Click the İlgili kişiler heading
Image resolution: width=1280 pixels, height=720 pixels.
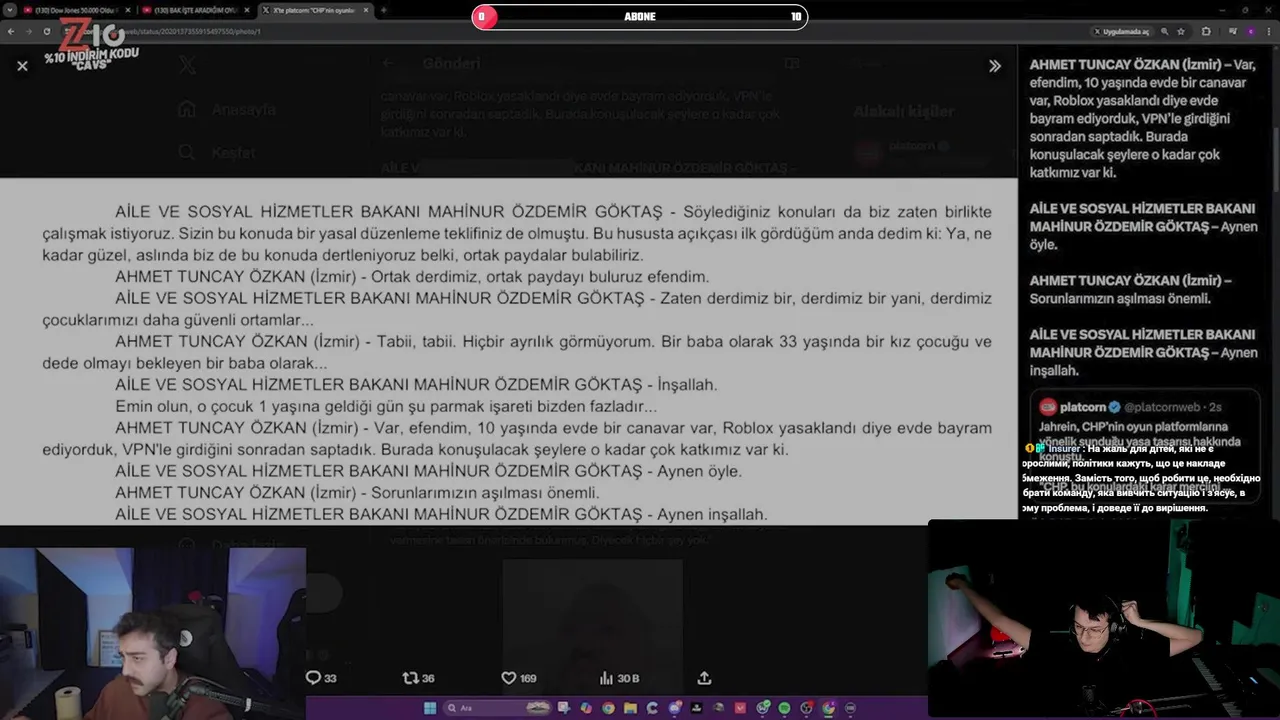pyautogui.click(x=903, y=111)
